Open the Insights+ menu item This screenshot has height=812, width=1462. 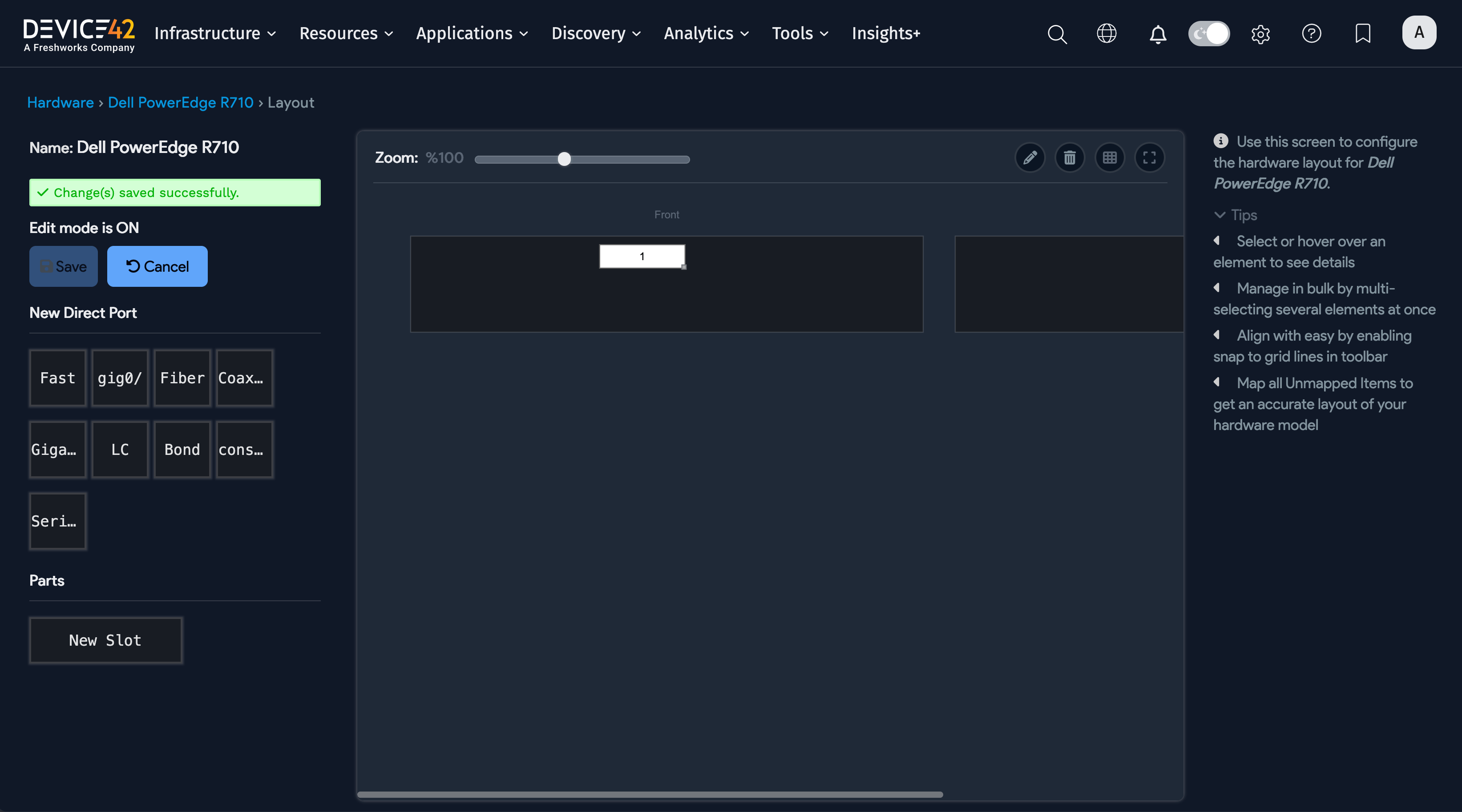(x=885, y=33)
